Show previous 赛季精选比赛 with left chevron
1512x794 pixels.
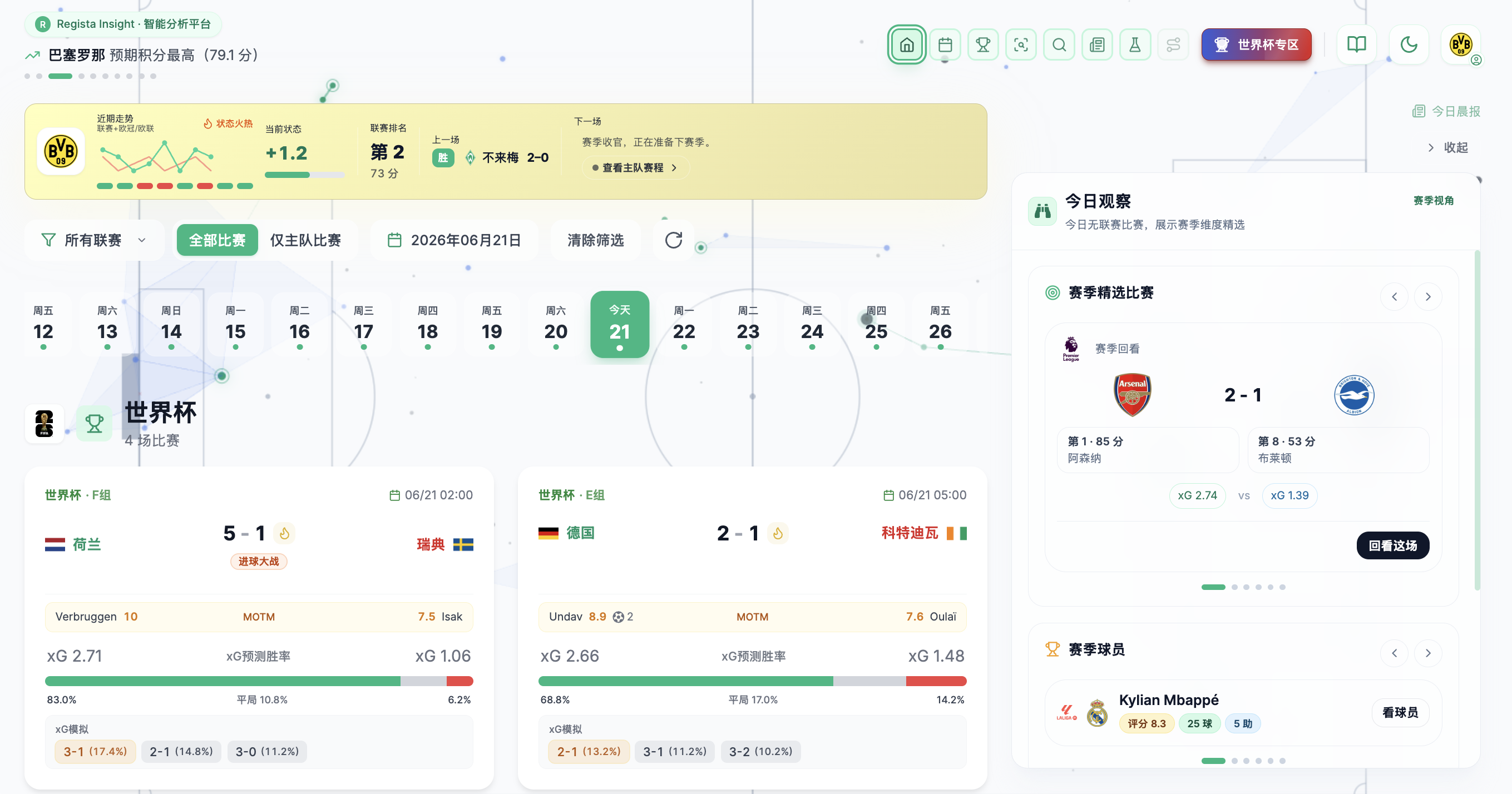coord(1394,296)
